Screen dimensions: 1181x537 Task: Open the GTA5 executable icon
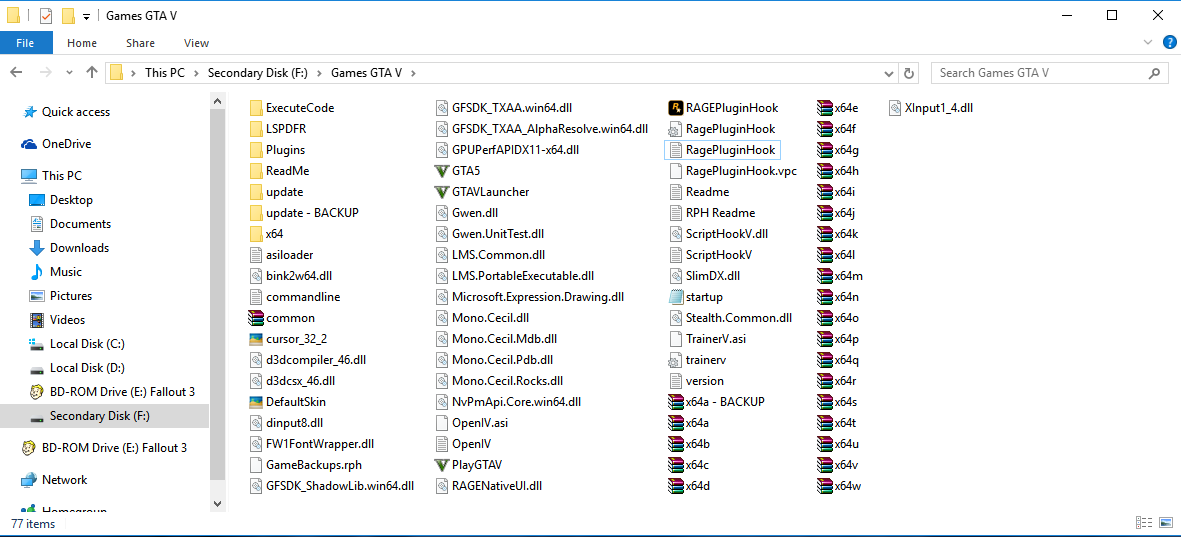(442, 171)
